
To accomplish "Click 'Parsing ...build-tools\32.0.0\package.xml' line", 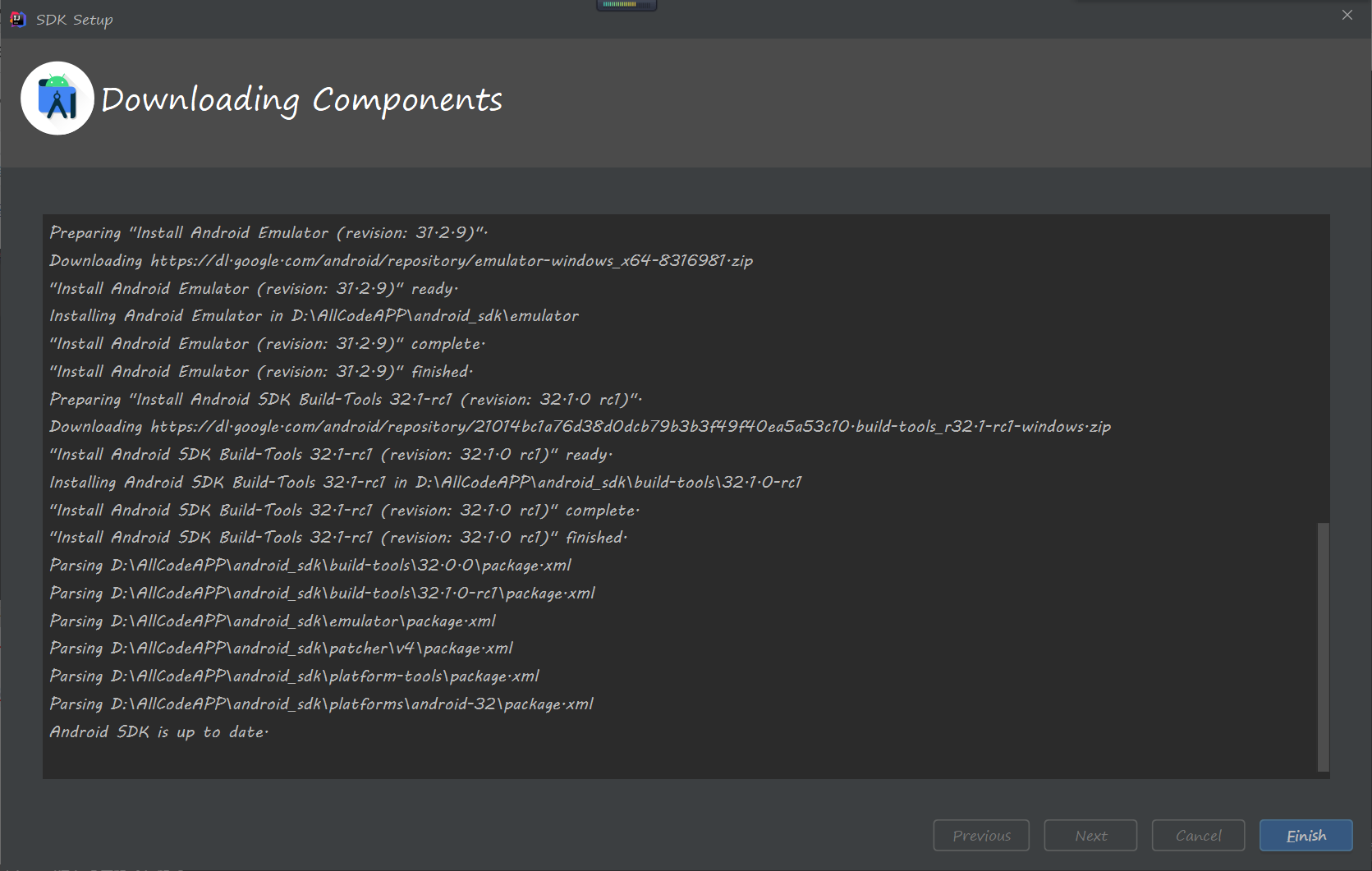I will point(310,565).
